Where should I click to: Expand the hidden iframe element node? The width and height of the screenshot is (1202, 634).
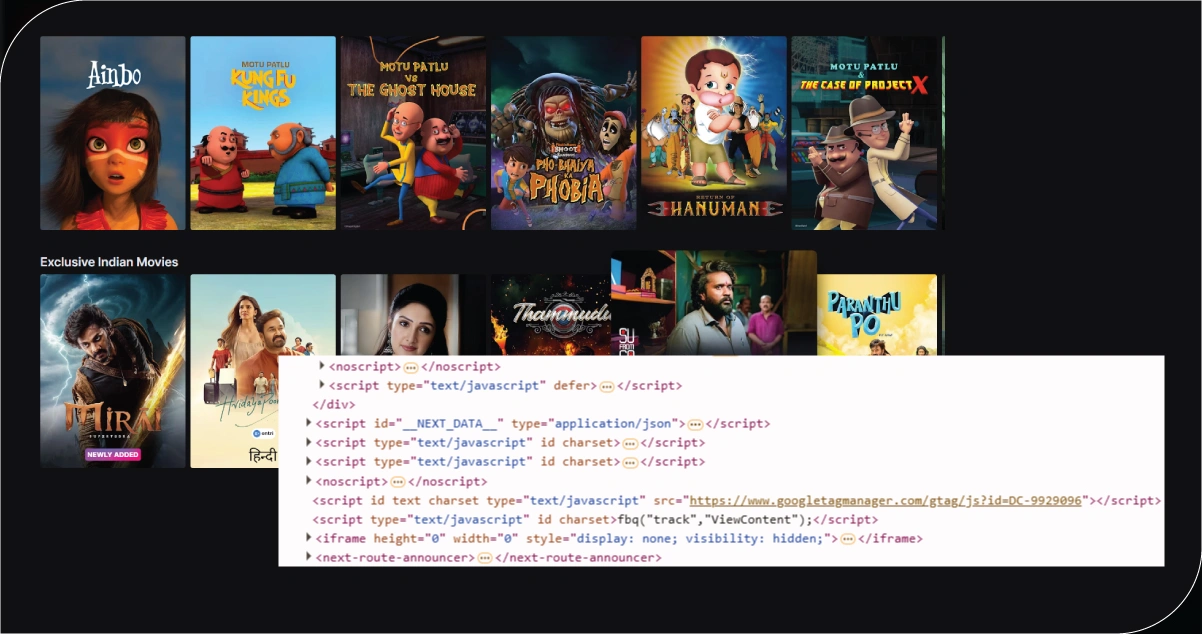click(307, 538)
